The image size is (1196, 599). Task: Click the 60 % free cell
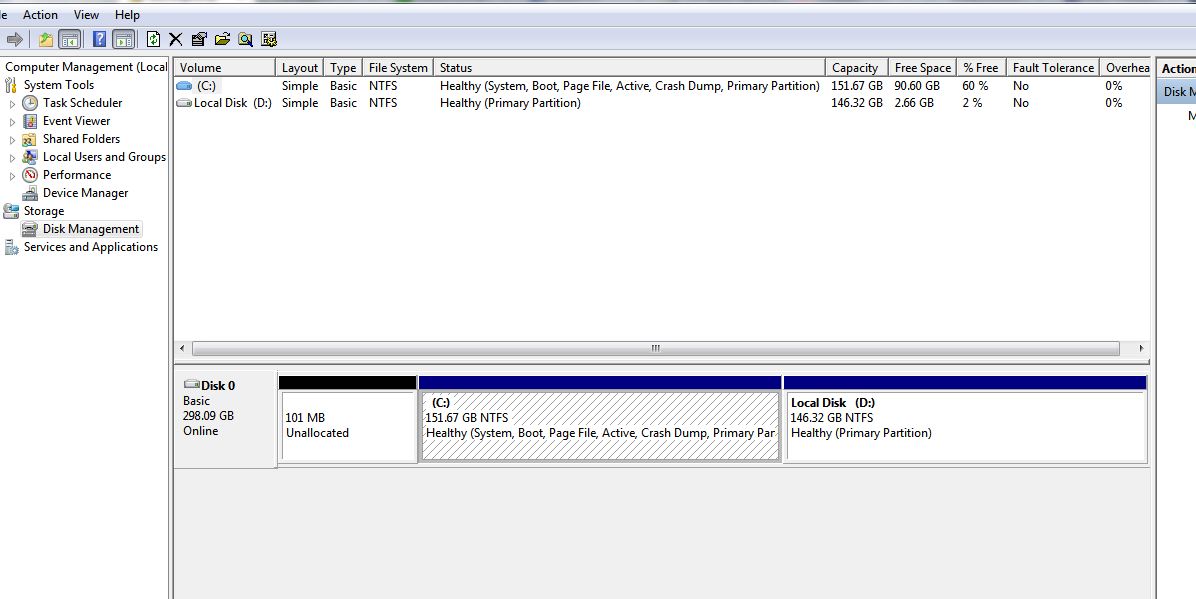(x=975, y=86)
